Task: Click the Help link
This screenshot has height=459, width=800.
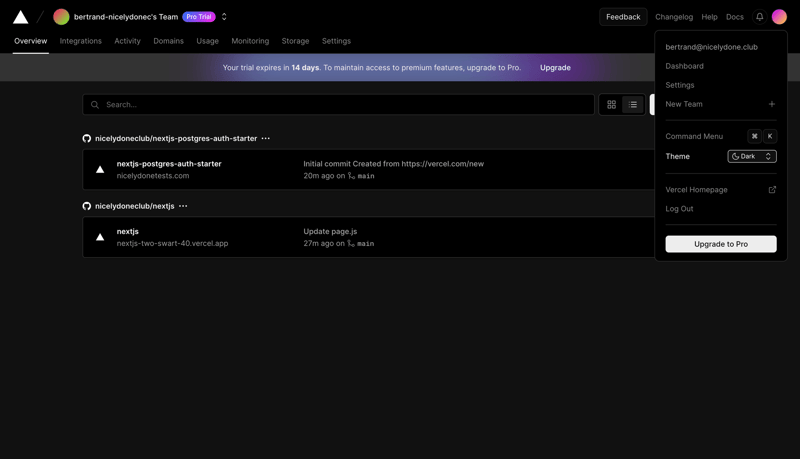Action: (x=709, y=17)
